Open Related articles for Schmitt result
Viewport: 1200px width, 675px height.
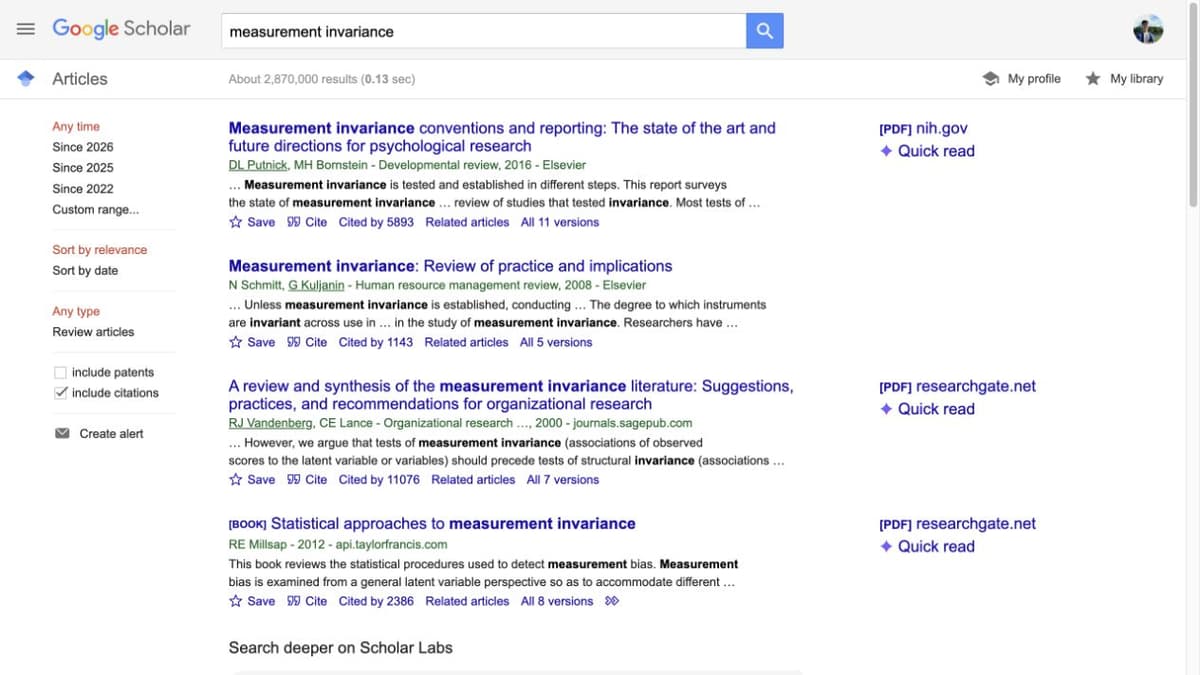(466, 342)
